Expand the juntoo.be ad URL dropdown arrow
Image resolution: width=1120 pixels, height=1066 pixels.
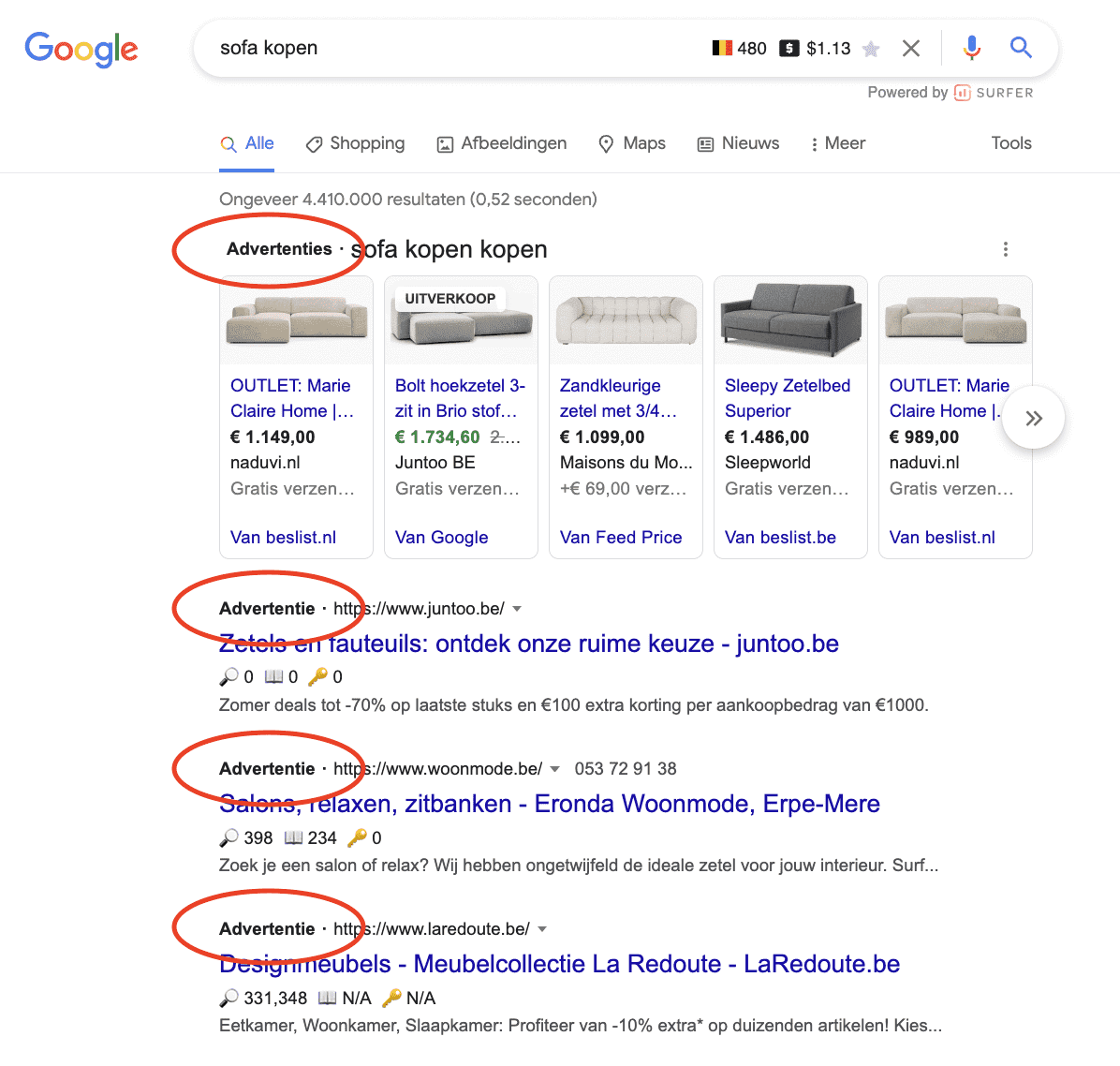coord(517,610)
